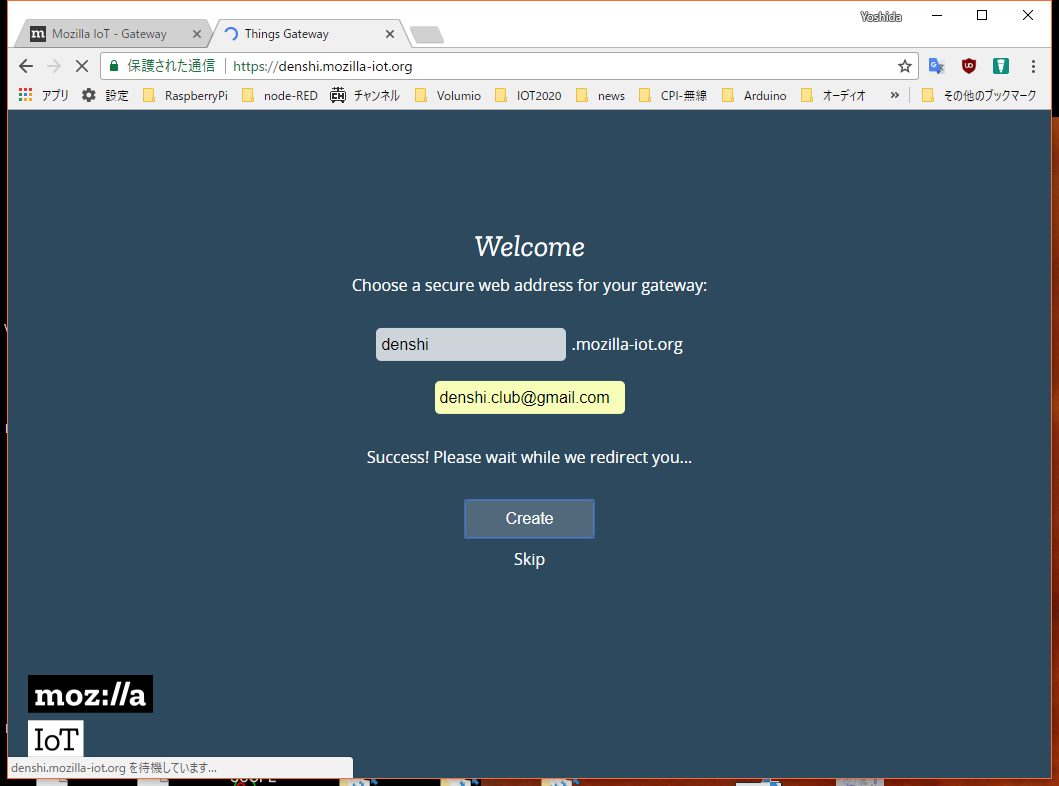Expand the bookmarks overflow chevron

[894, 96]
